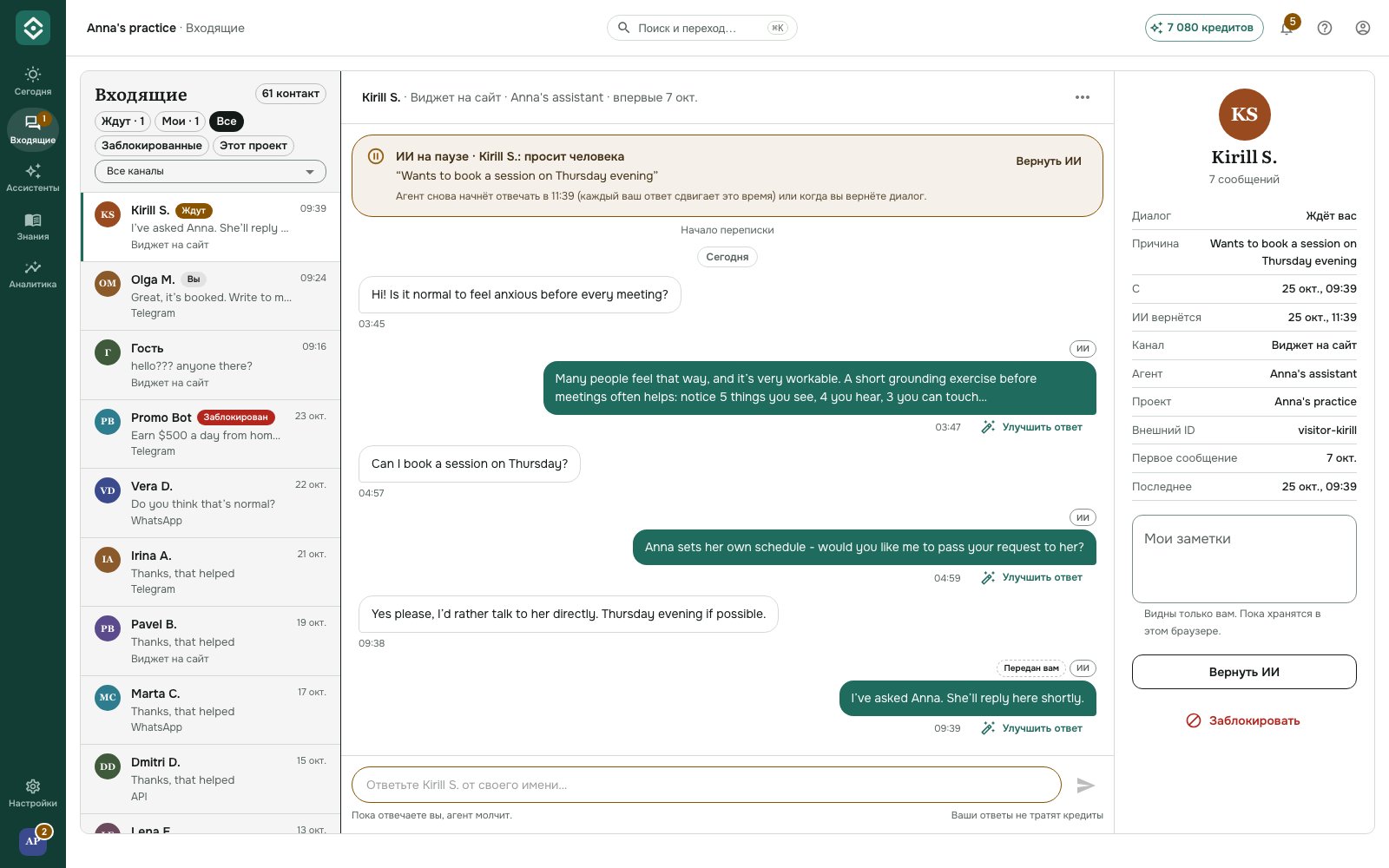Open Vera D. conversation in the list
Viewport: 1389px width, 868px height.
(x=211, y=503)
